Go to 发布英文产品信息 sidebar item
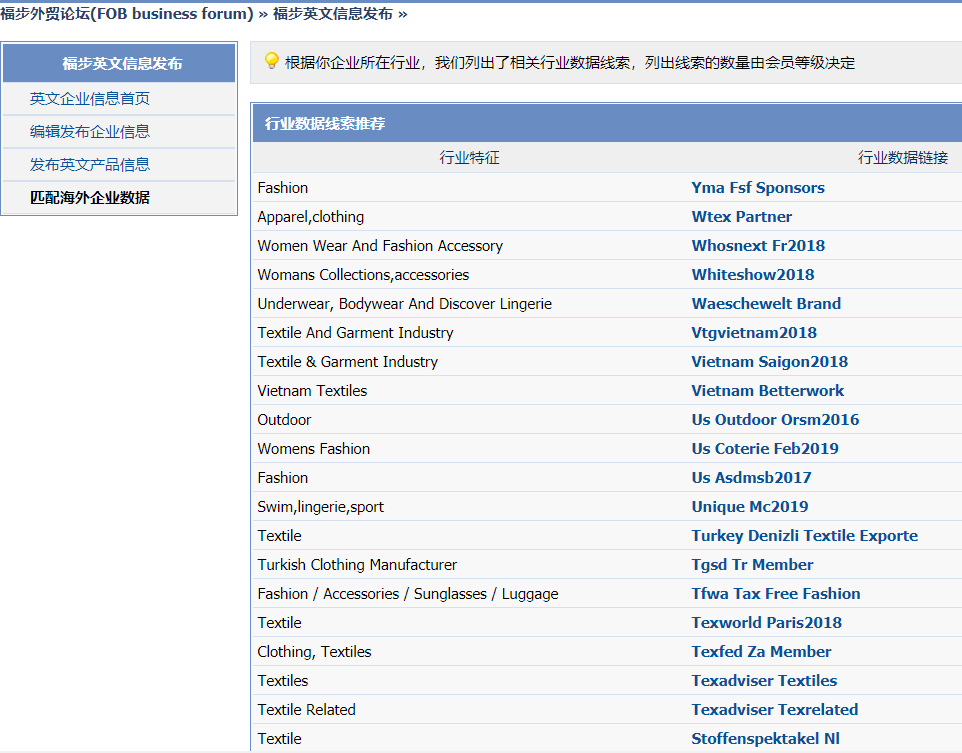This screenshot has width=962, height=753. (90, 164)
